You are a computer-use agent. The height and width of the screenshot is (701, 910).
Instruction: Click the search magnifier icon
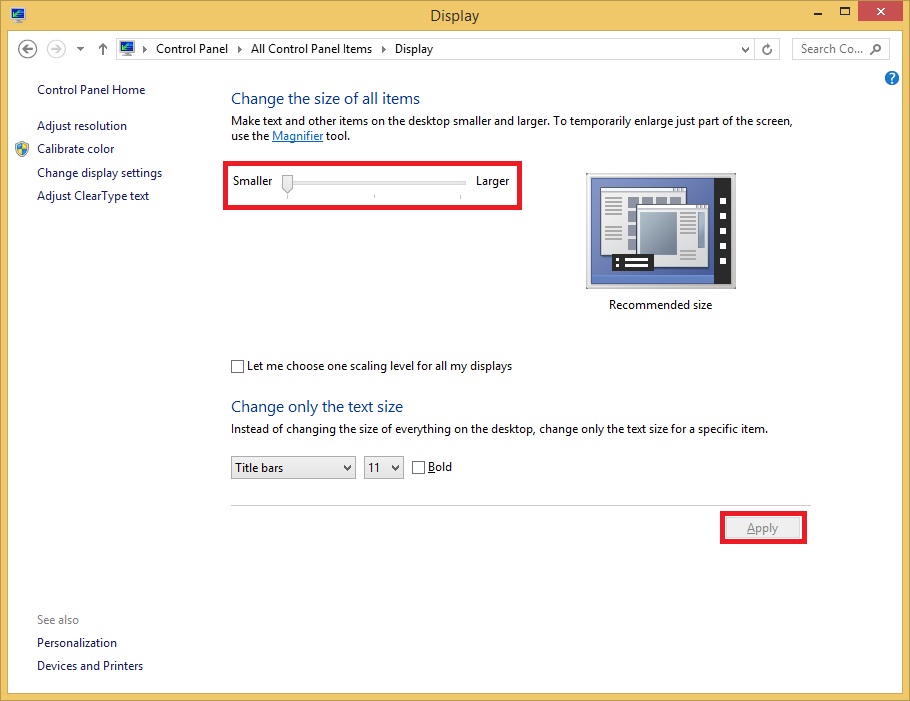tap(876, 49)
